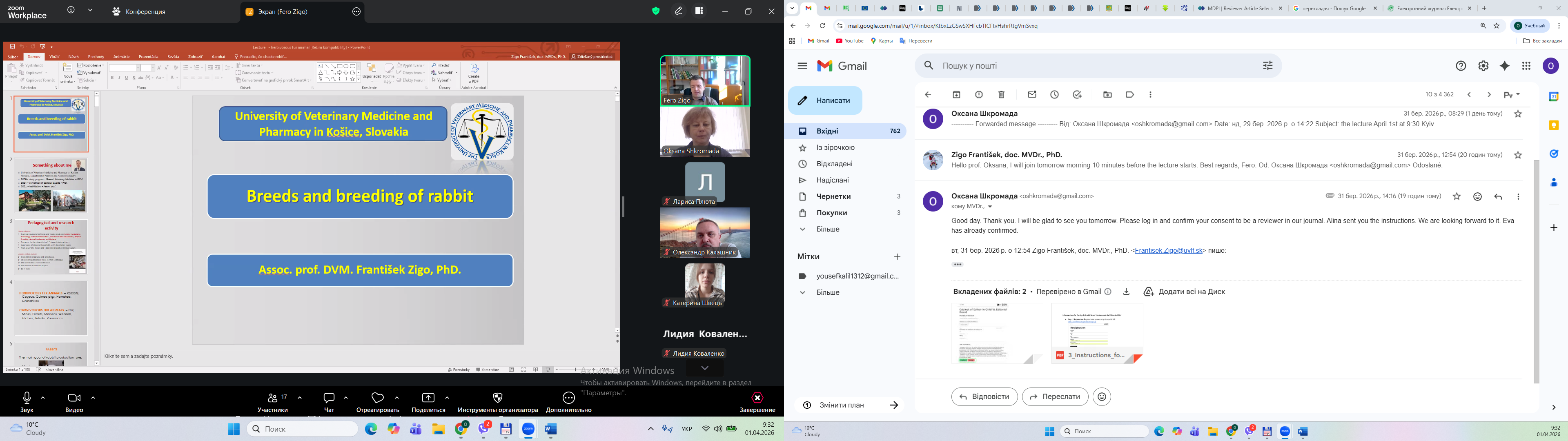Image resolution: width=1568 pixels, height=441 pixels.
Task: Open Zoom Share screen (Поделиться)
Action: [x=428, y=399]
